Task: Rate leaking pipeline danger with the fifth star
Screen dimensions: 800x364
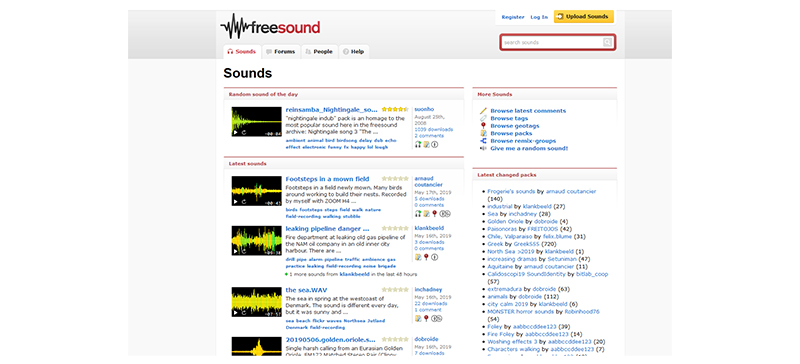Action: click(406, 228)
